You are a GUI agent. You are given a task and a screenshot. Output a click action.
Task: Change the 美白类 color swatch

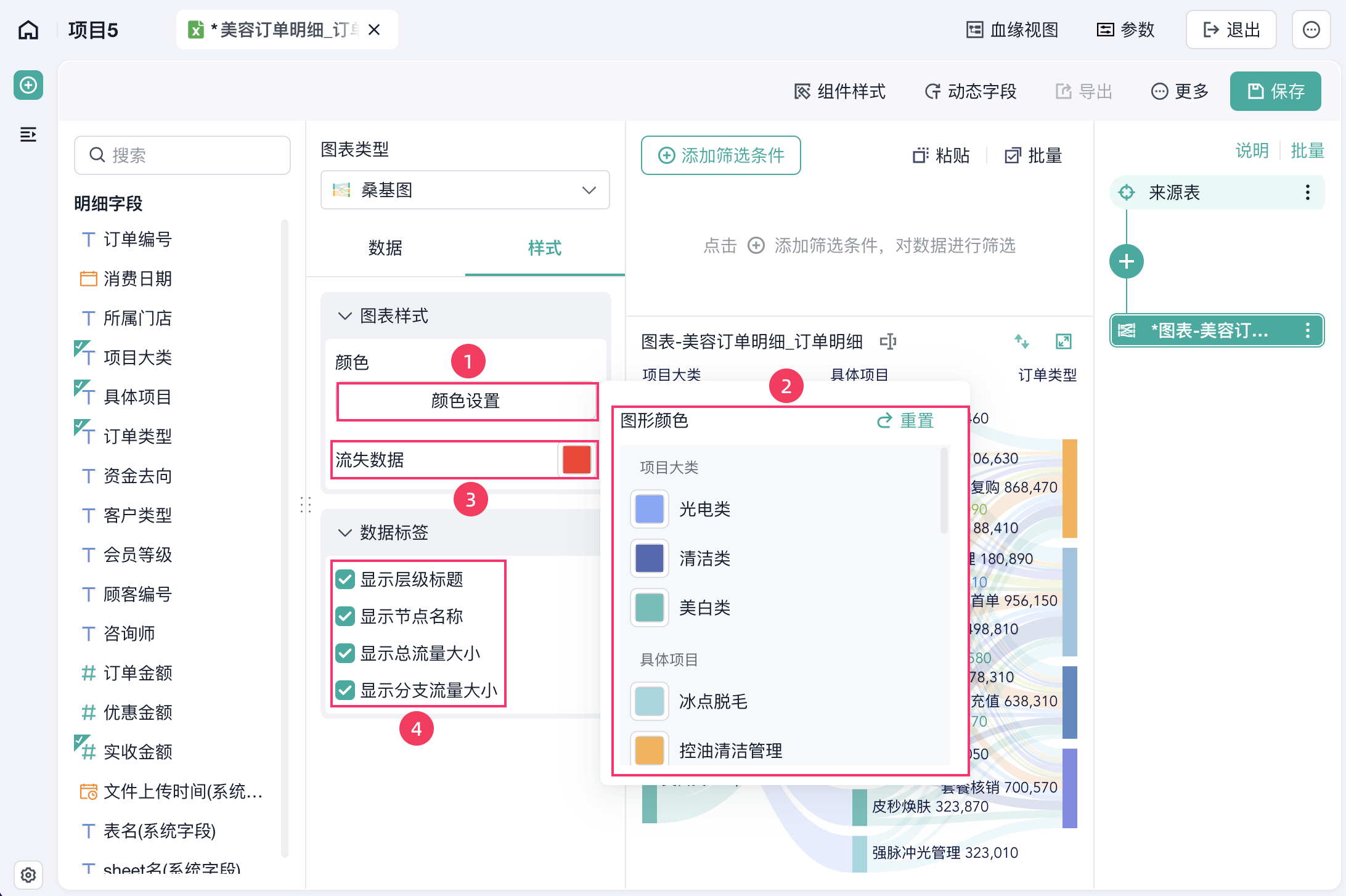pyautogui.click(x=650, y=608)
